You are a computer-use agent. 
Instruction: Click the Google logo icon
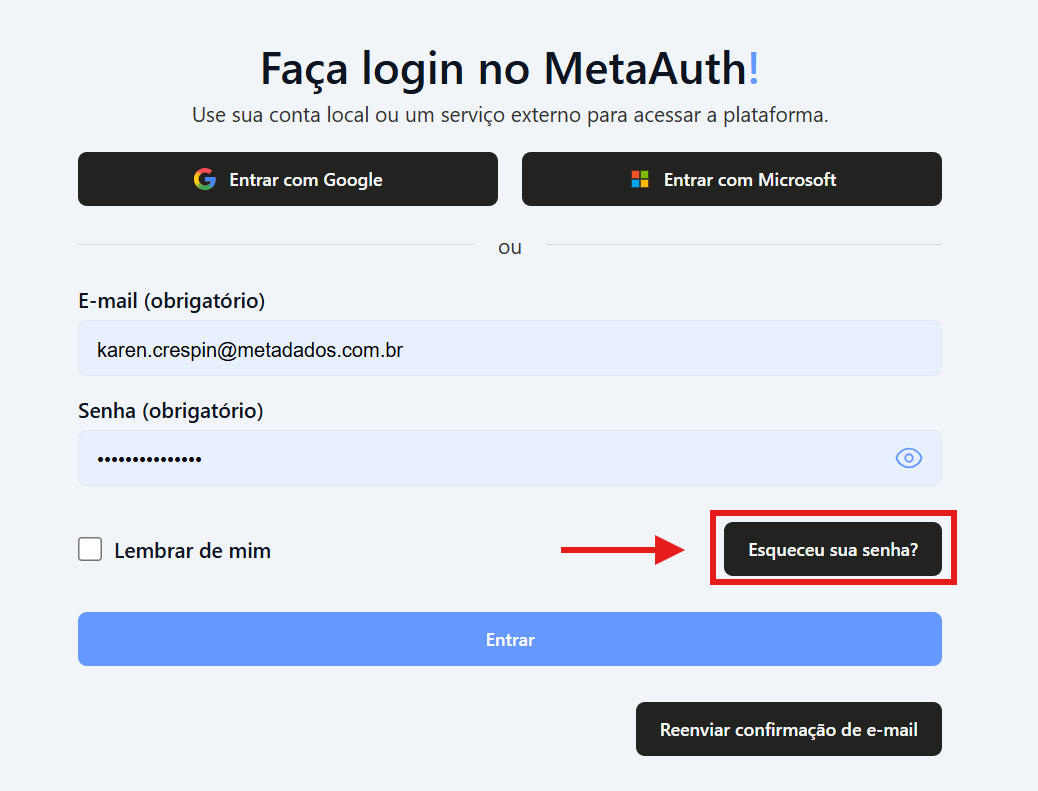(x=205, y=180)
